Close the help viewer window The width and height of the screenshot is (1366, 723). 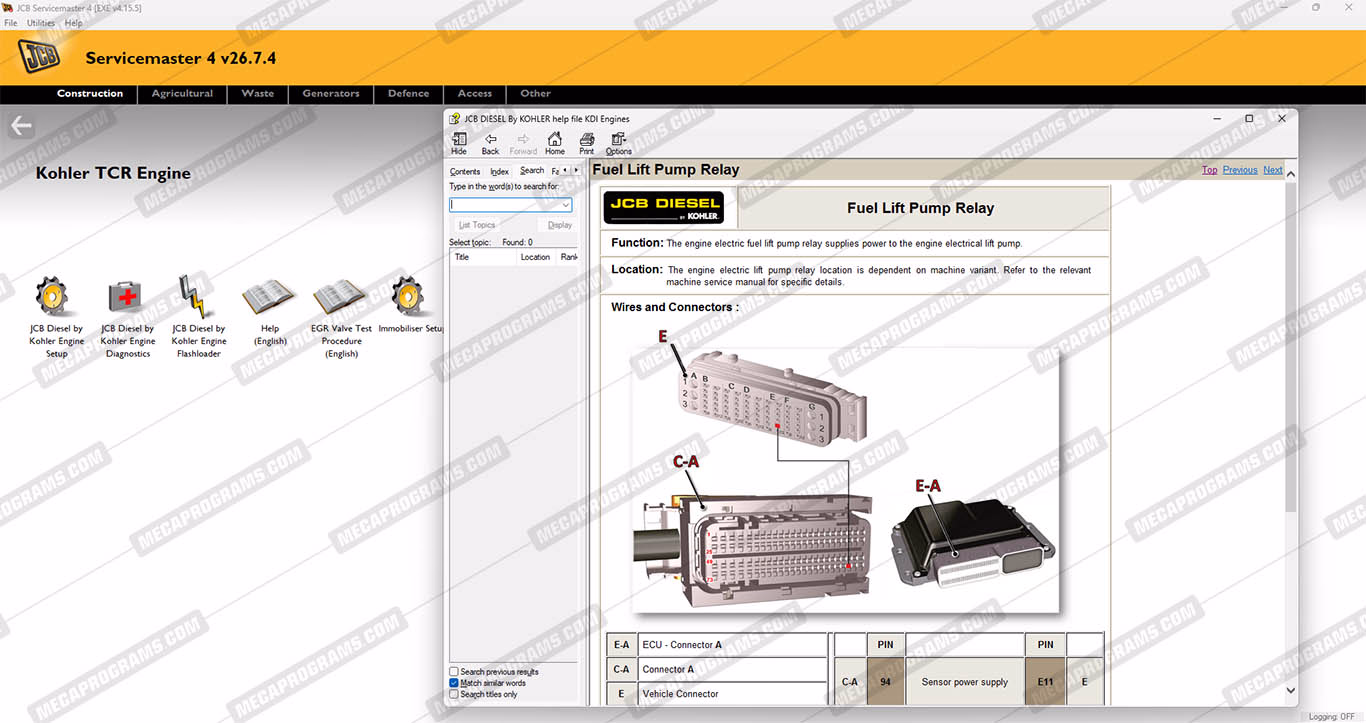pyautogui.click(x=1282, y=118)
